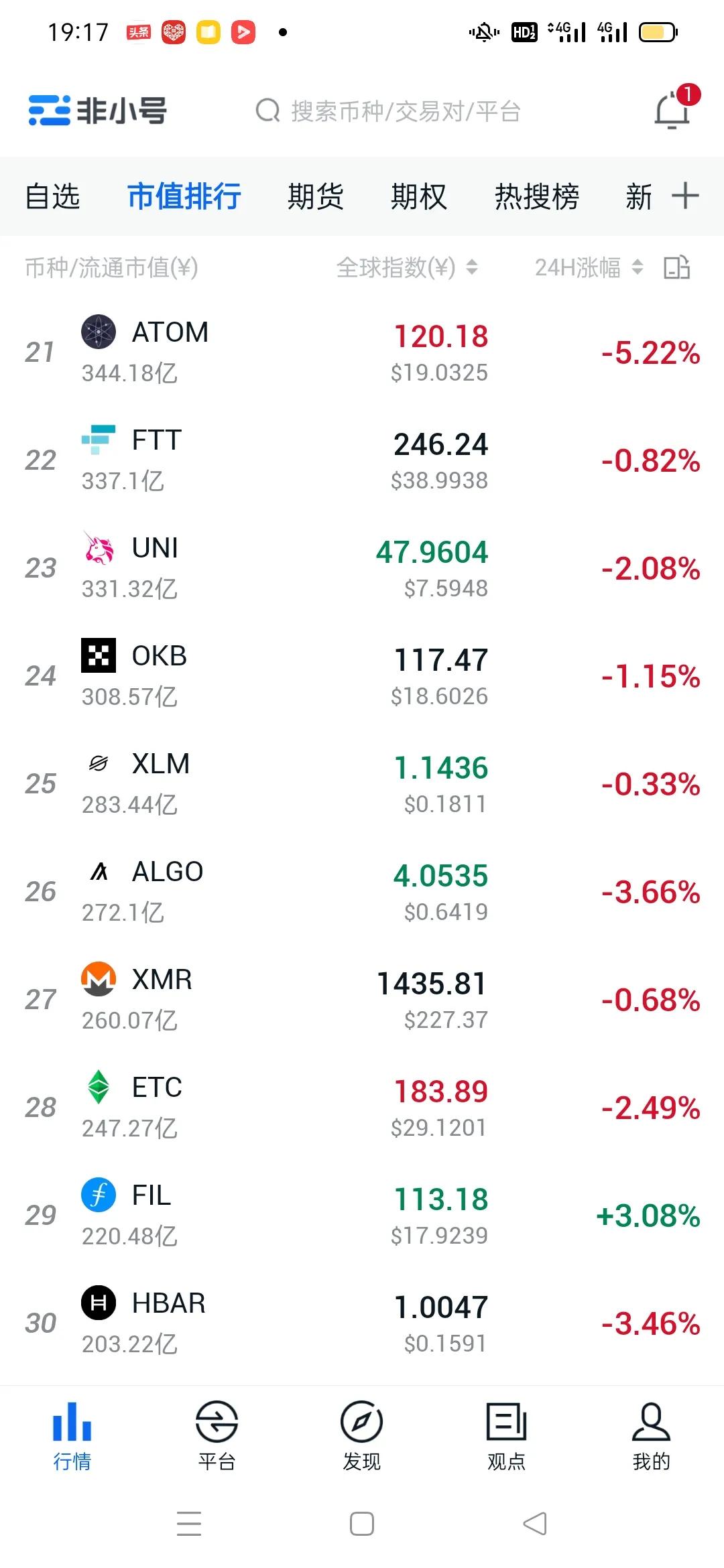Tap FIL's +3.08% change badge
The width and height of the screenshot is (724, 1568).
648,1216
